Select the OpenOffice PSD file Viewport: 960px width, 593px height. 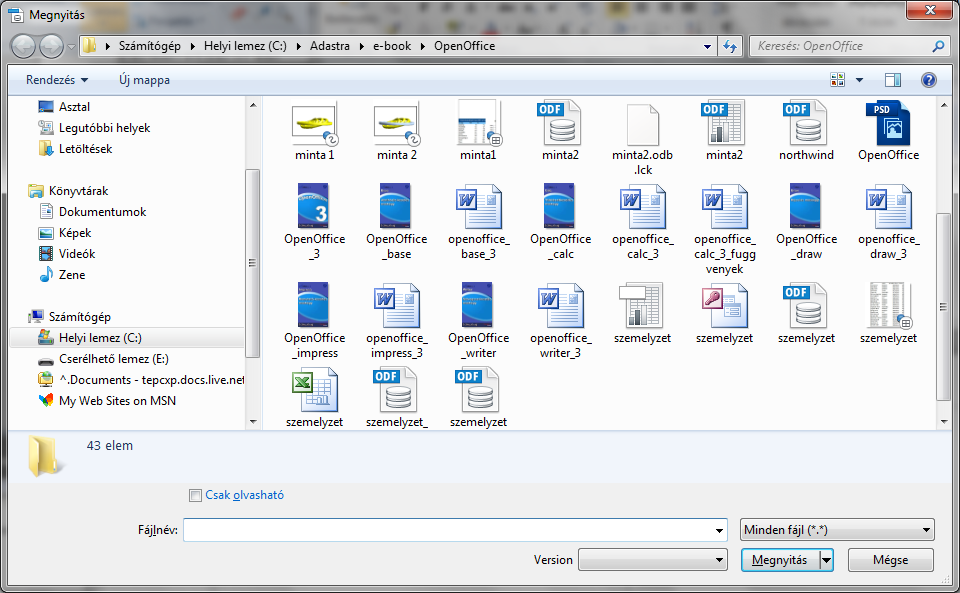point(888,131)
